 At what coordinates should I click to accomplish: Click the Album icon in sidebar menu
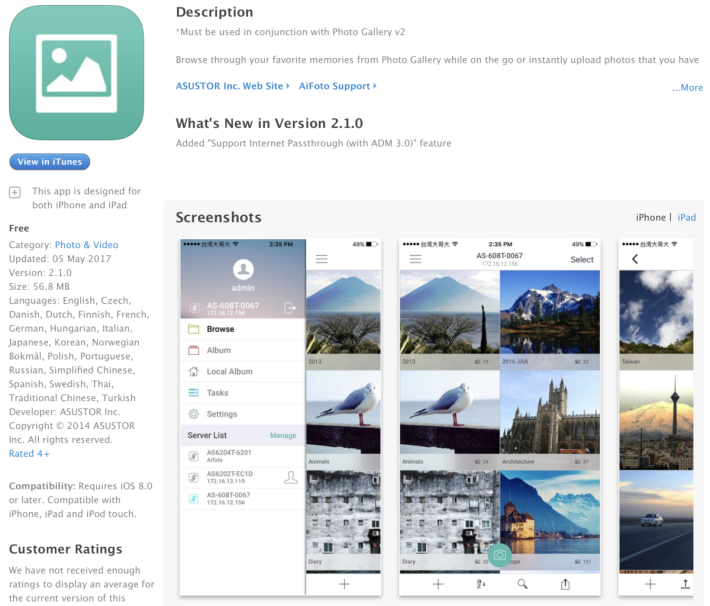(193, 350)
